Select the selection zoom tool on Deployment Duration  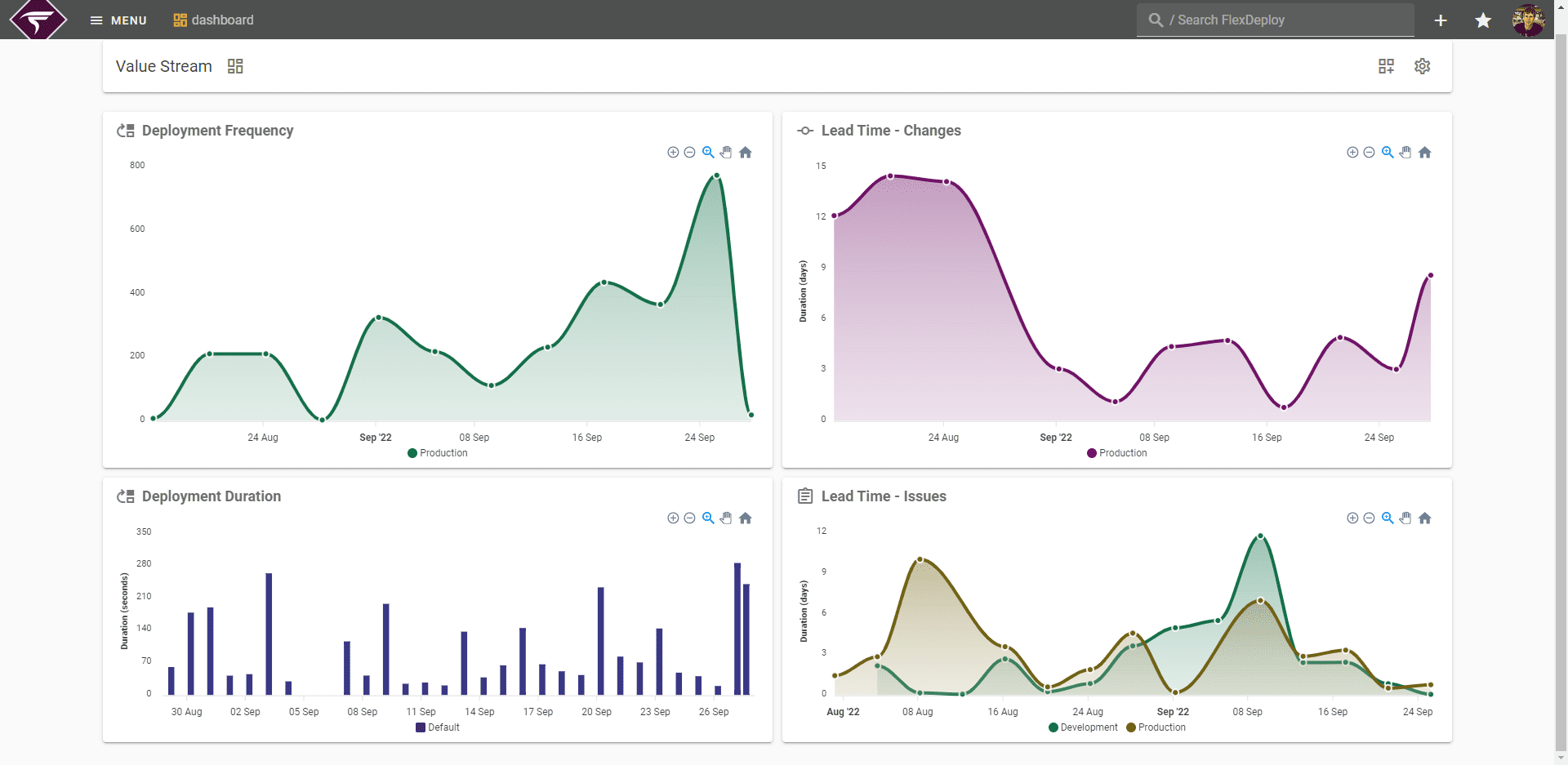[x=708, y=518]
